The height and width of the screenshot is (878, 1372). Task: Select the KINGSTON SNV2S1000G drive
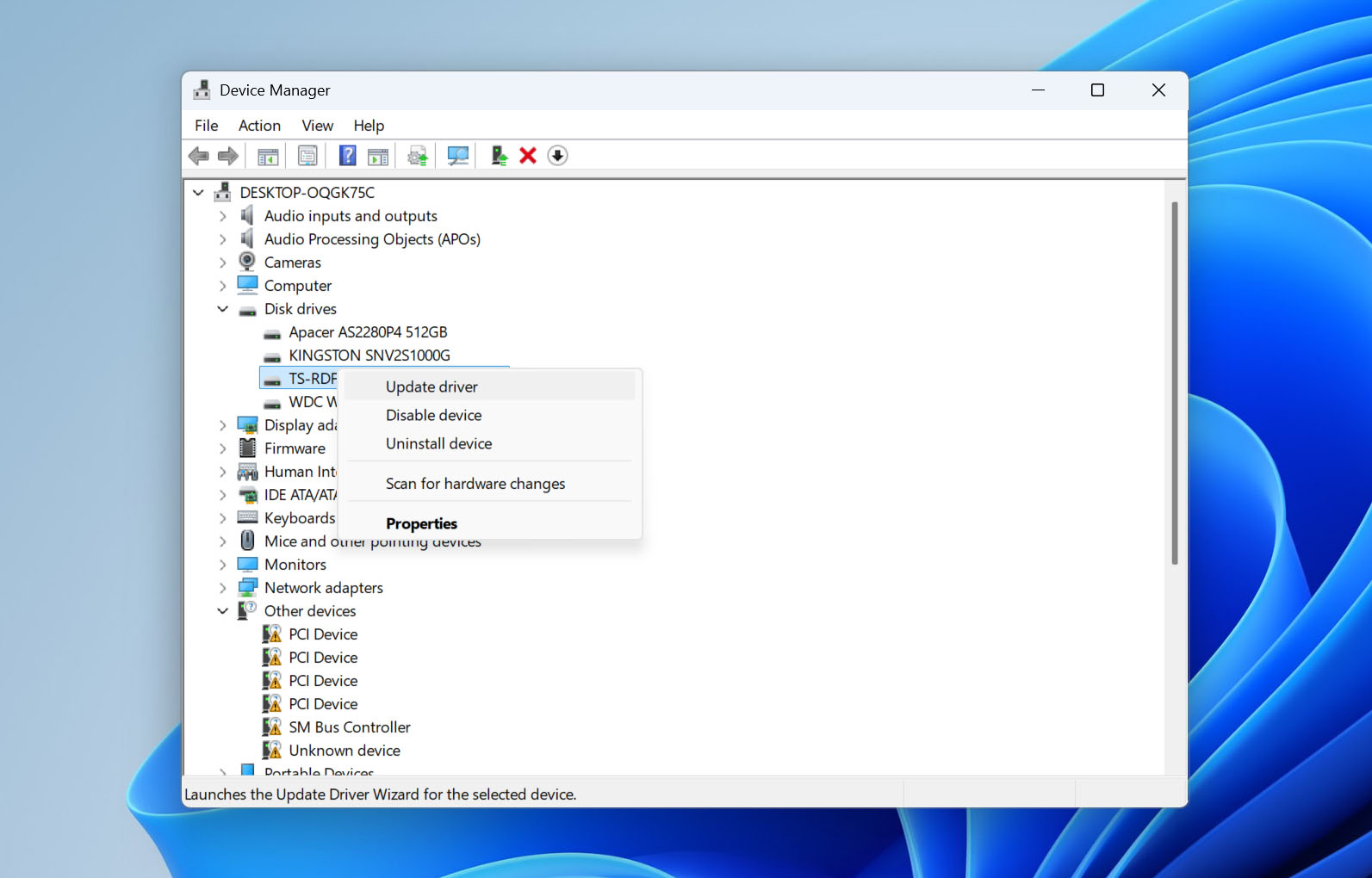[369, 355]
